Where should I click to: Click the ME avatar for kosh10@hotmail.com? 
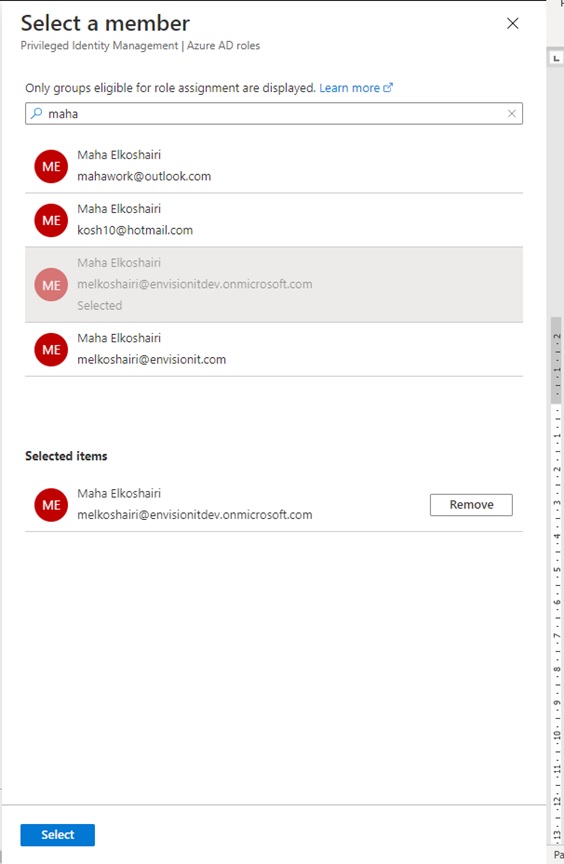51,220
